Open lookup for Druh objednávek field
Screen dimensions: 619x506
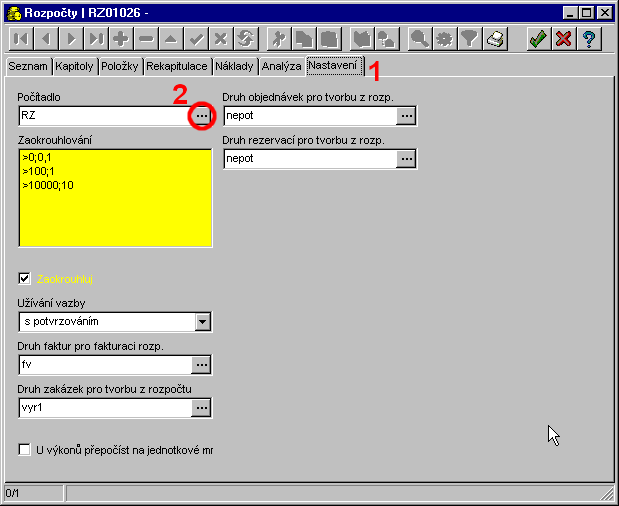tap(406, 116)
